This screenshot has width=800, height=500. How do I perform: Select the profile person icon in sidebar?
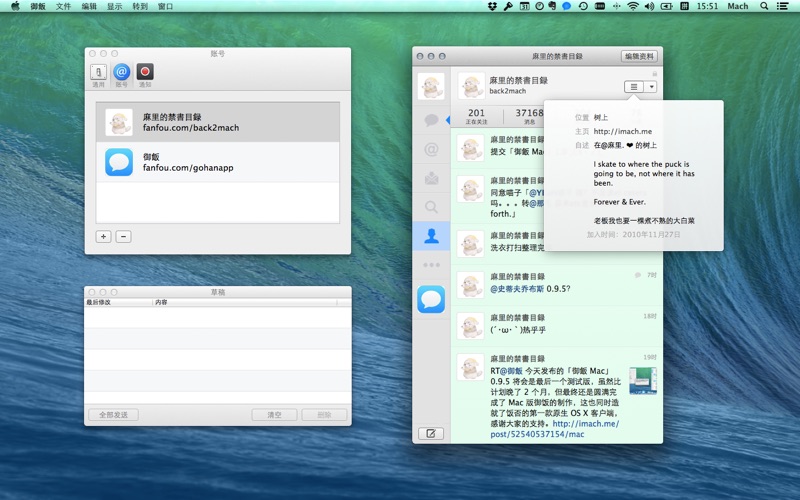[431, 237]
